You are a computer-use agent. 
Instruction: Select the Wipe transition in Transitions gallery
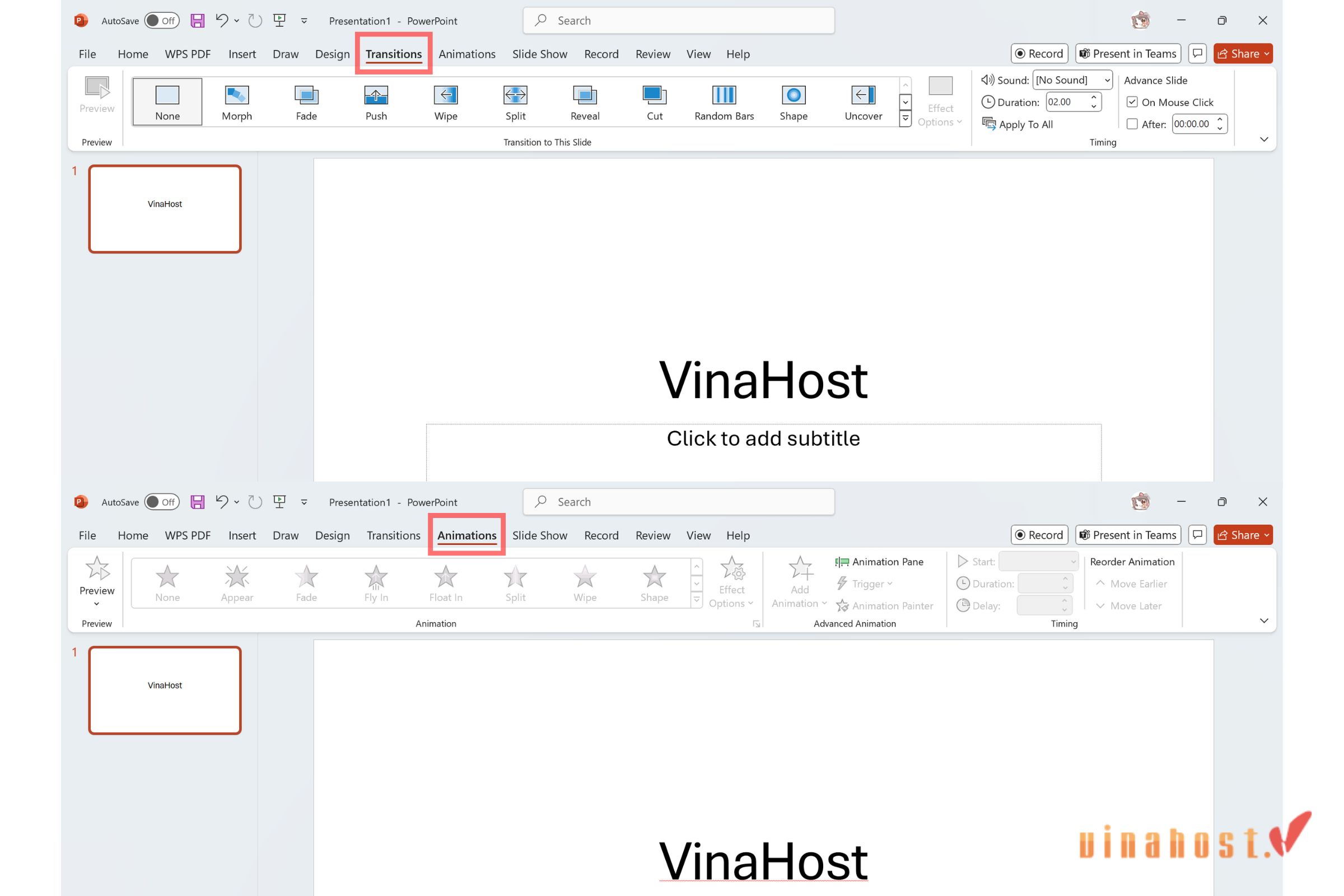coord(446,102)
